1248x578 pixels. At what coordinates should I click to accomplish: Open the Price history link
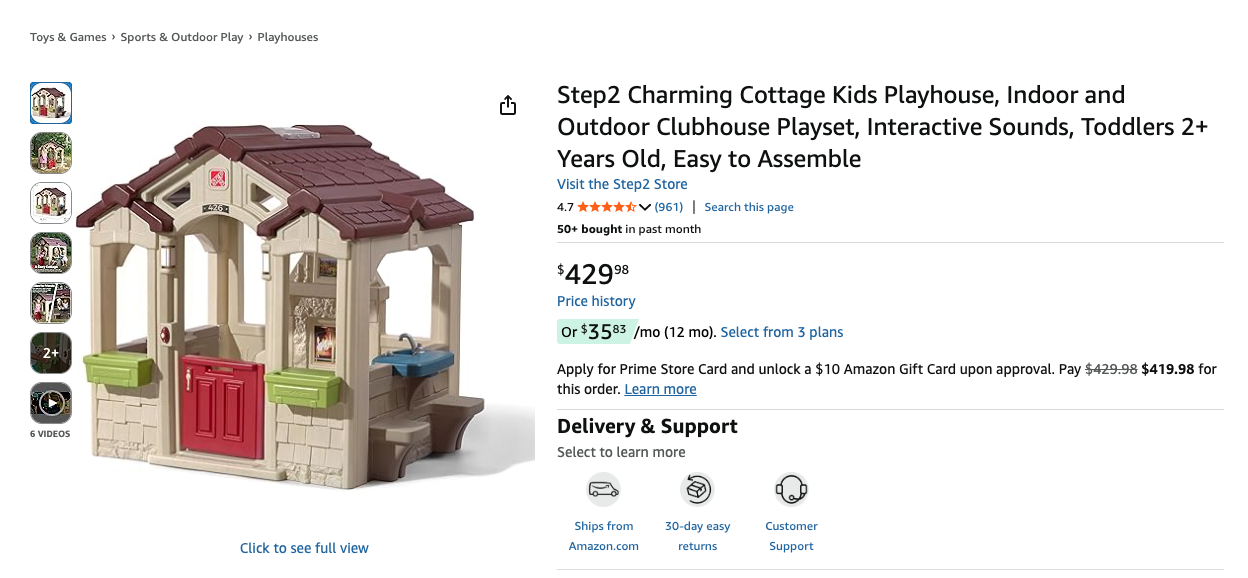596,301
